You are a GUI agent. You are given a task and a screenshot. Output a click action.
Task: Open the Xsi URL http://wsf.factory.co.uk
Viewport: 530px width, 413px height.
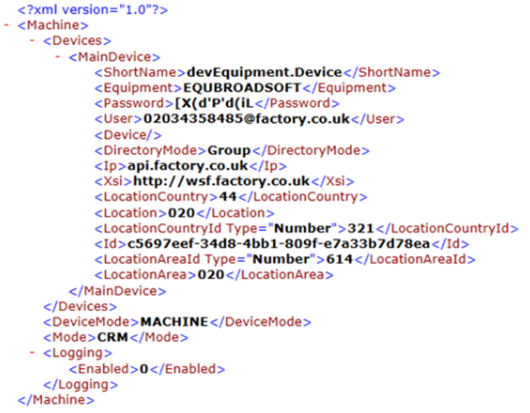(221, 181)
